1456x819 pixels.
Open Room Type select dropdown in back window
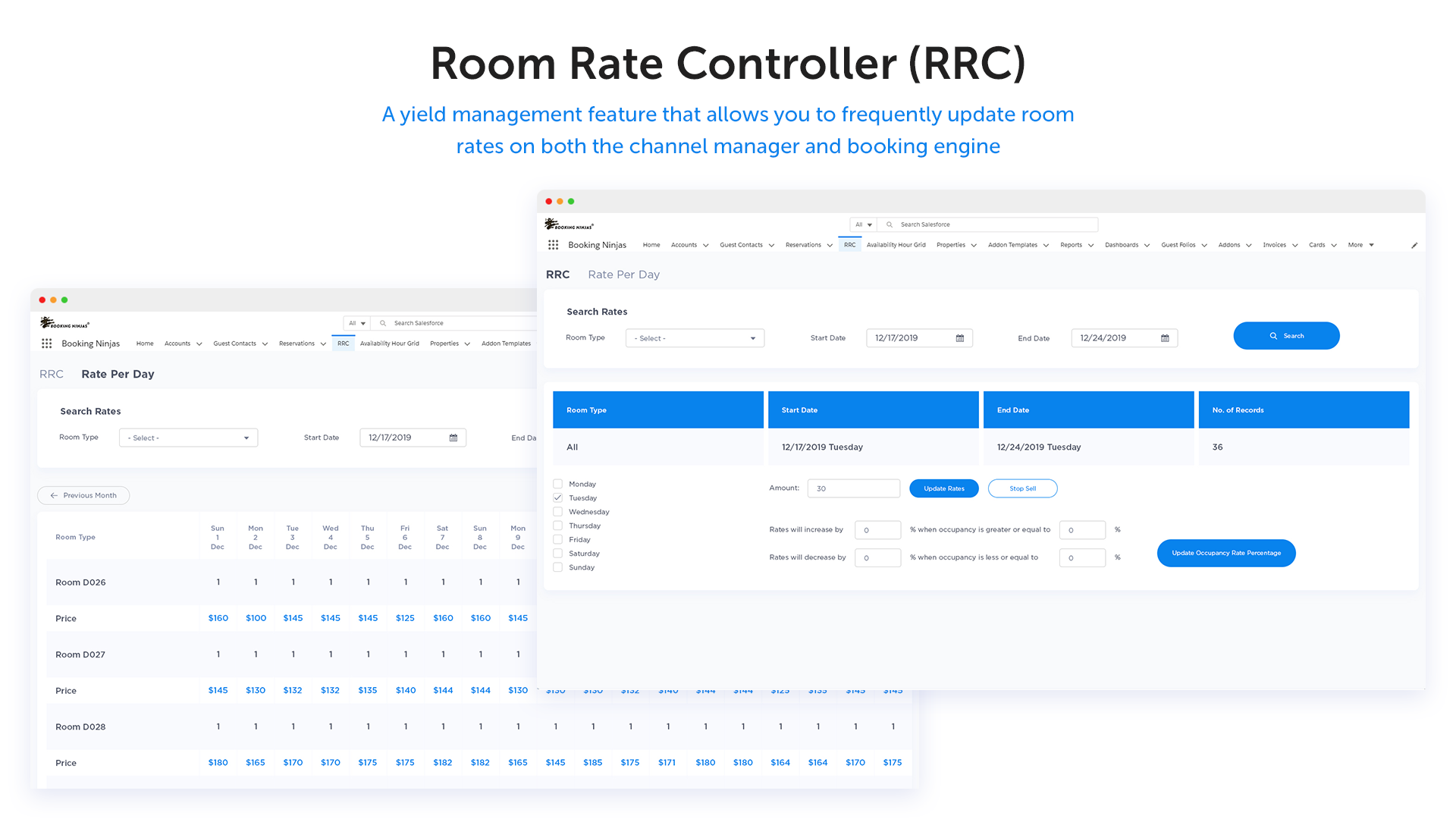(188, 438)
